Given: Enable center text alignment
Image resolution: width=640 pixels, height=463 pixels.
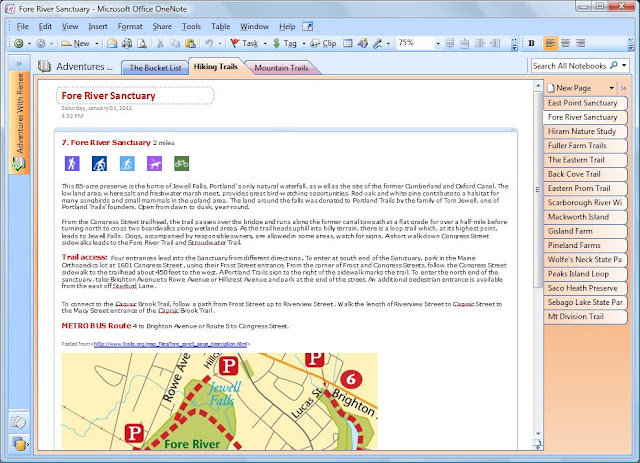Looking at the screenshot, I should pyautogui.click(x=565, y=43).
